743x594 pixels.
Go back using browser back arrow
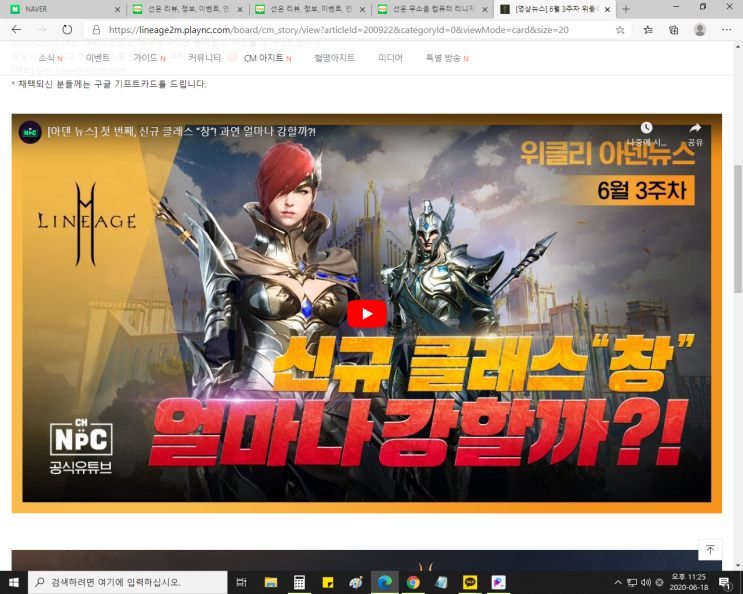coord(17,30)
